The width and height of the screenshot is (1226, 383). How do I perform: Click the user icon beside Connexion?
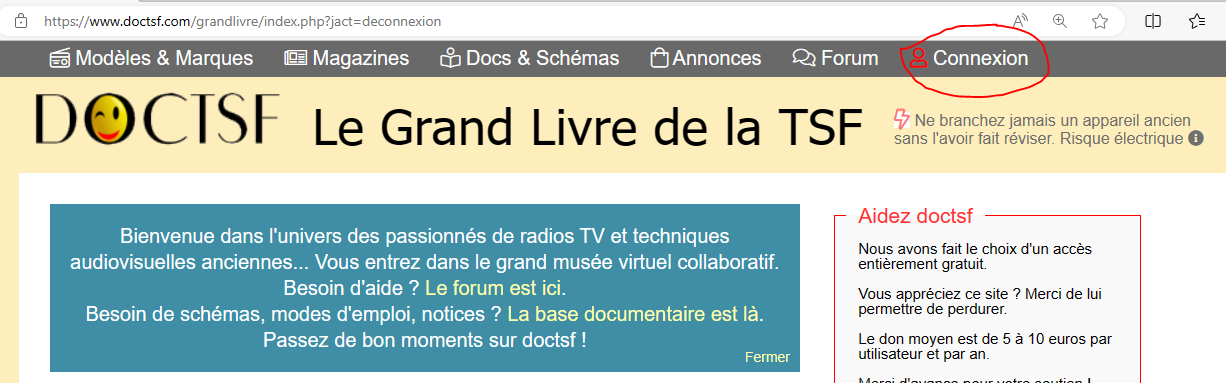coord(918,59)
